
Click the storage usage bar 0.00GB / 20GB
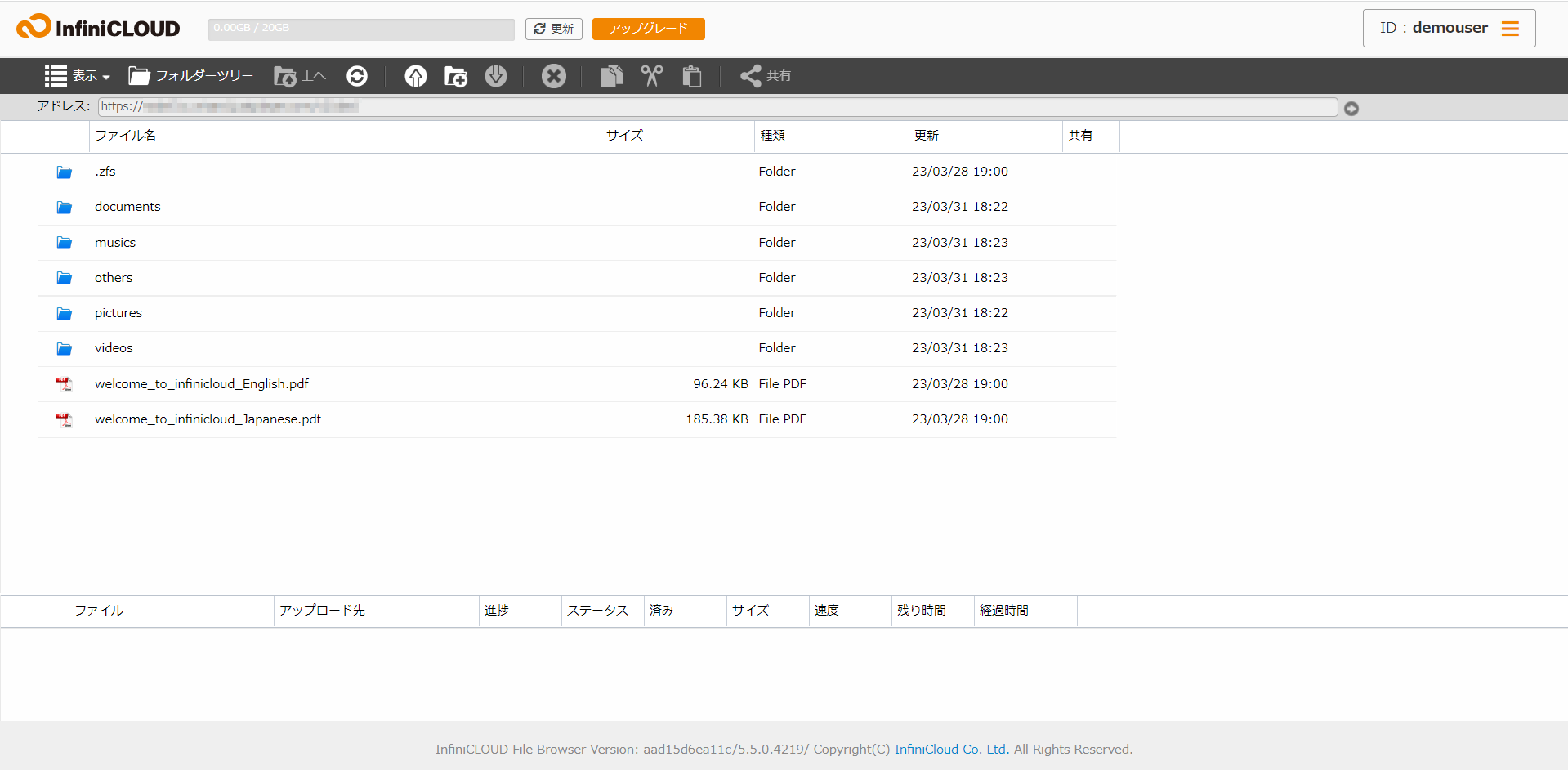point(361,29)
